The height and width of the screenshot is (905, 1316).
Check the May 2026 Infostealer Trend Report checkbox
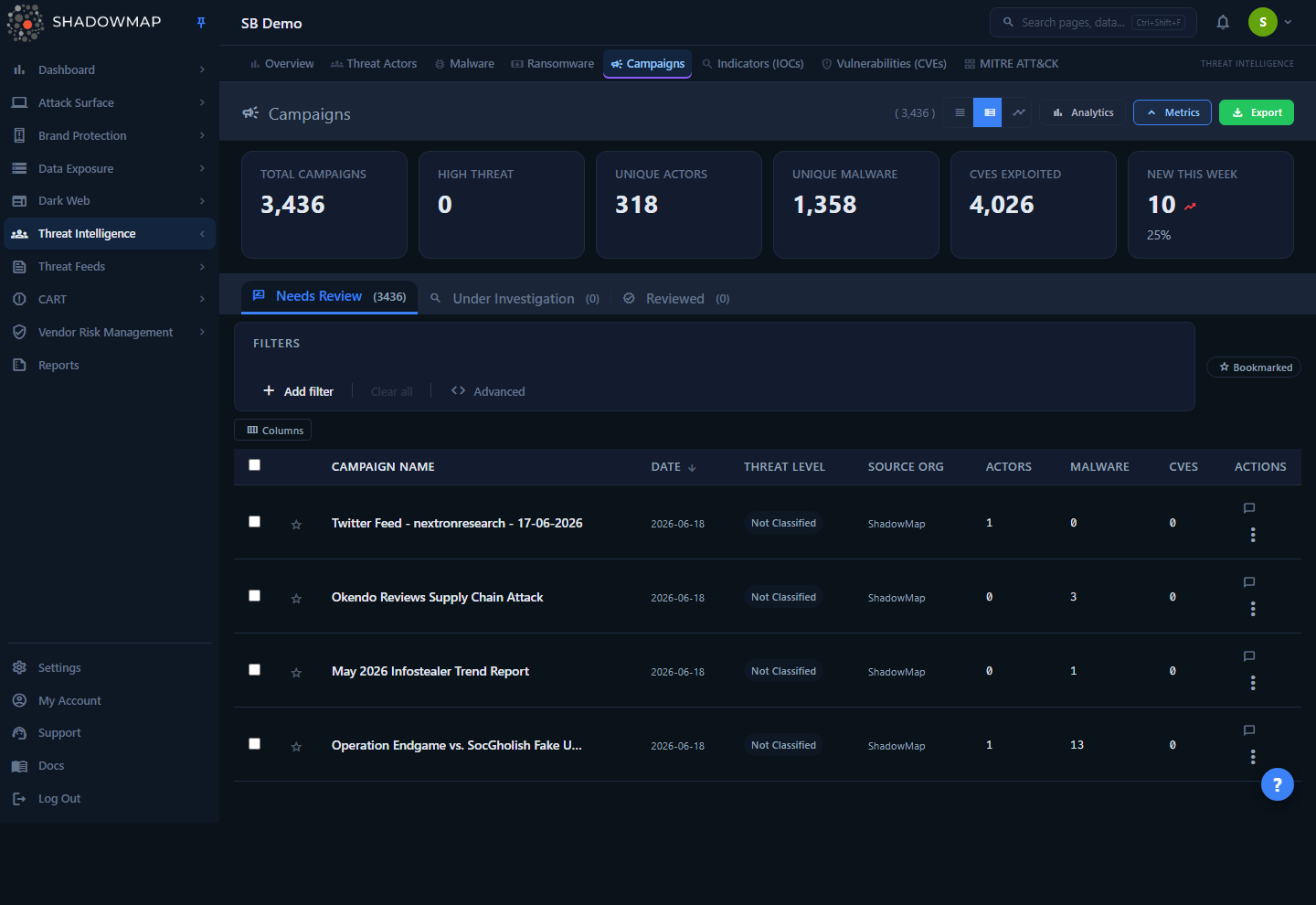[255, 670]
